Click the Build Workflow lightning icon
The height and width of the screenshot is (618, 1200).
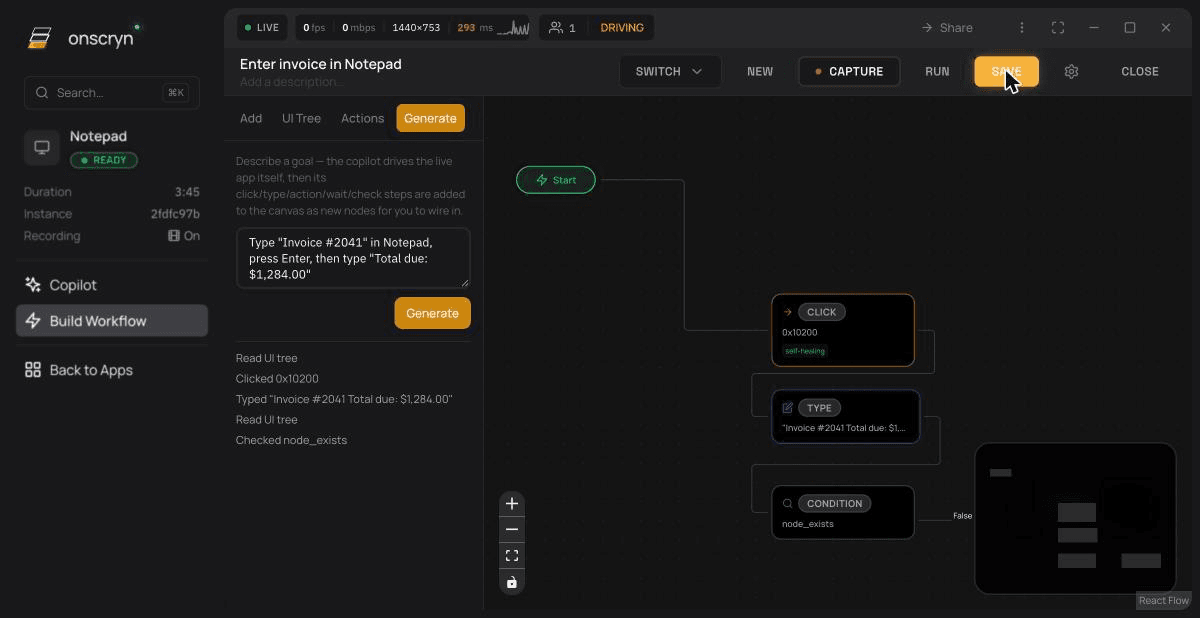point(33,321)
